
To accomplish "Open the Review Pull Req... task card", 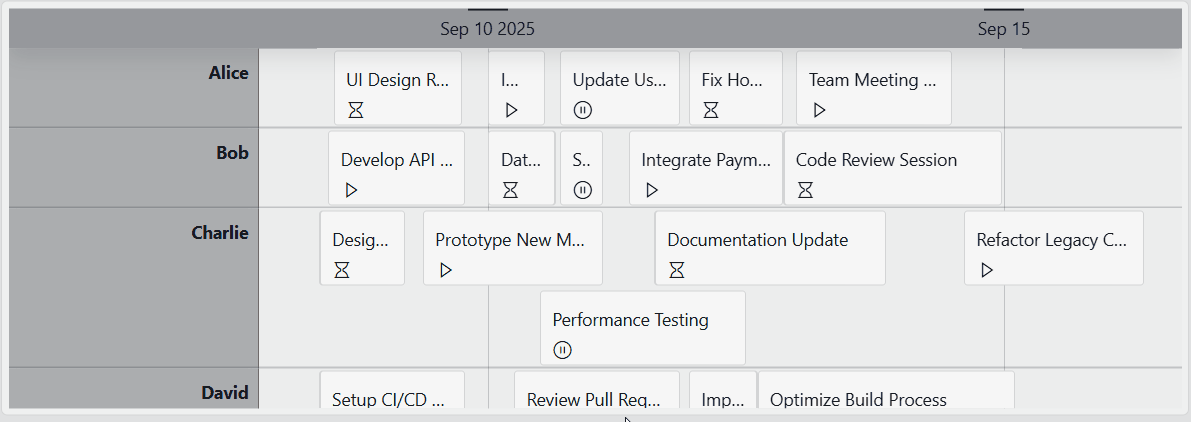I will tap(597, 392).
